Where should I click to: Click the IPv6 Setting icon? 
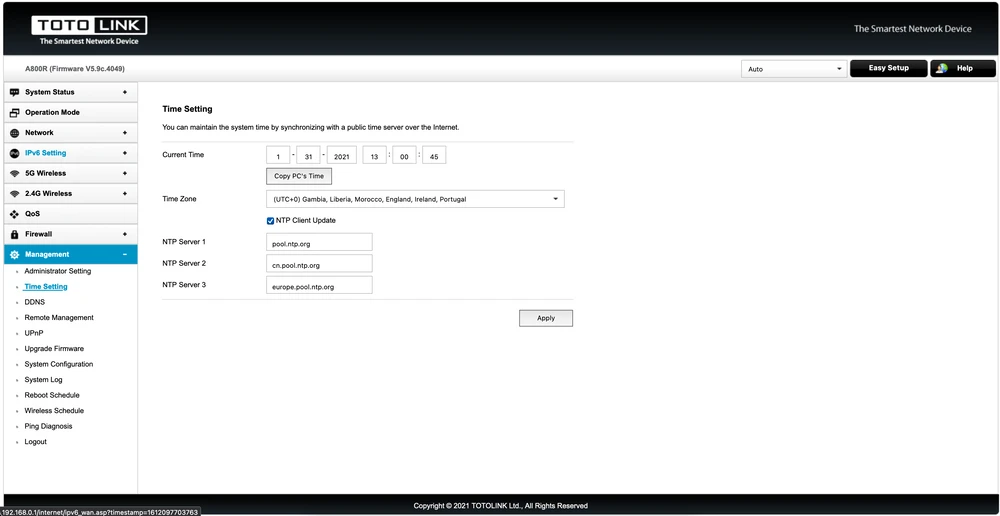tap(14, 153)
